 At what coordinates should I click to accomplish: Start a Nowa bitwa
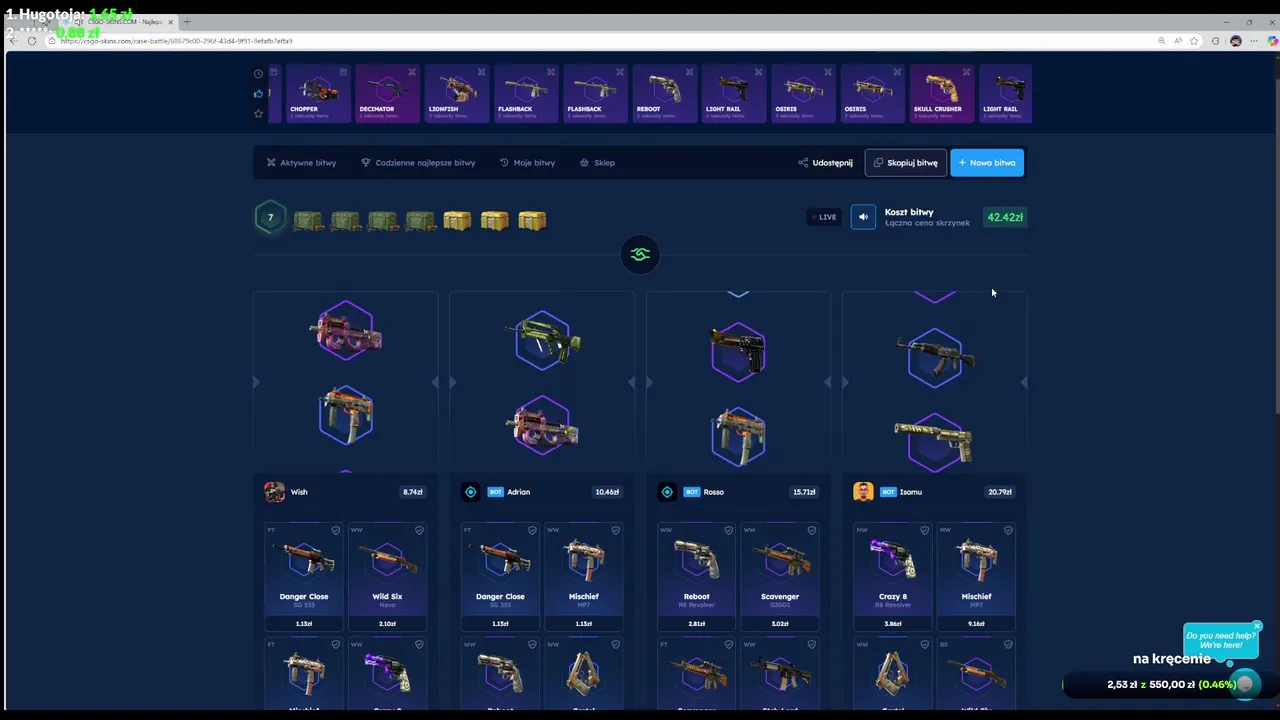click(987, 163)
